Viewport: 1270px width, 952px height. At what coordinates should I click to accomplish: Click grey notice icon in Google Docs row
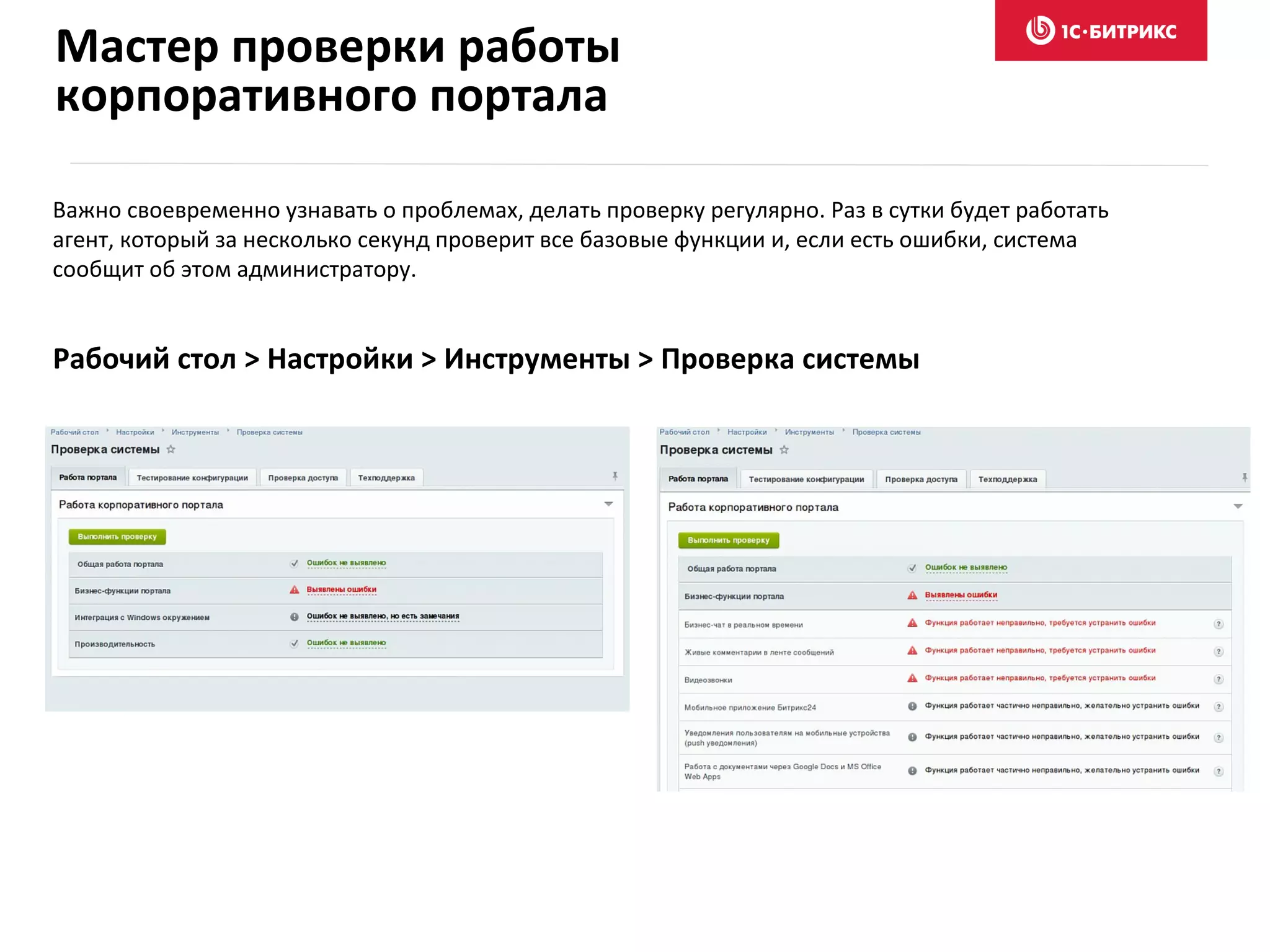(912, 771)
